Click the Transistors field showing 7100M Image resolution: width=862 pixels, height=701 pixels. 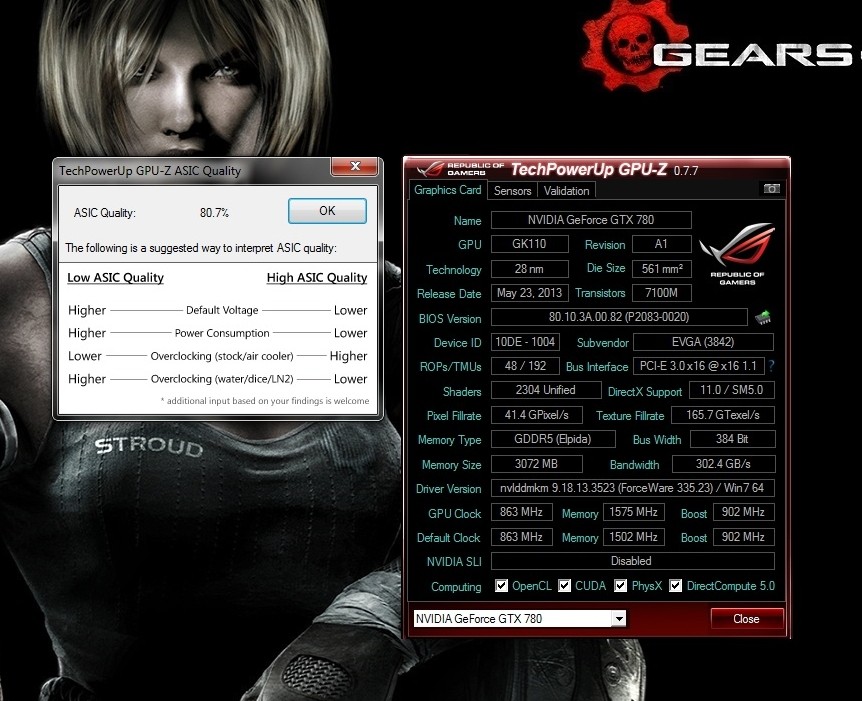[x=661, y=293]
